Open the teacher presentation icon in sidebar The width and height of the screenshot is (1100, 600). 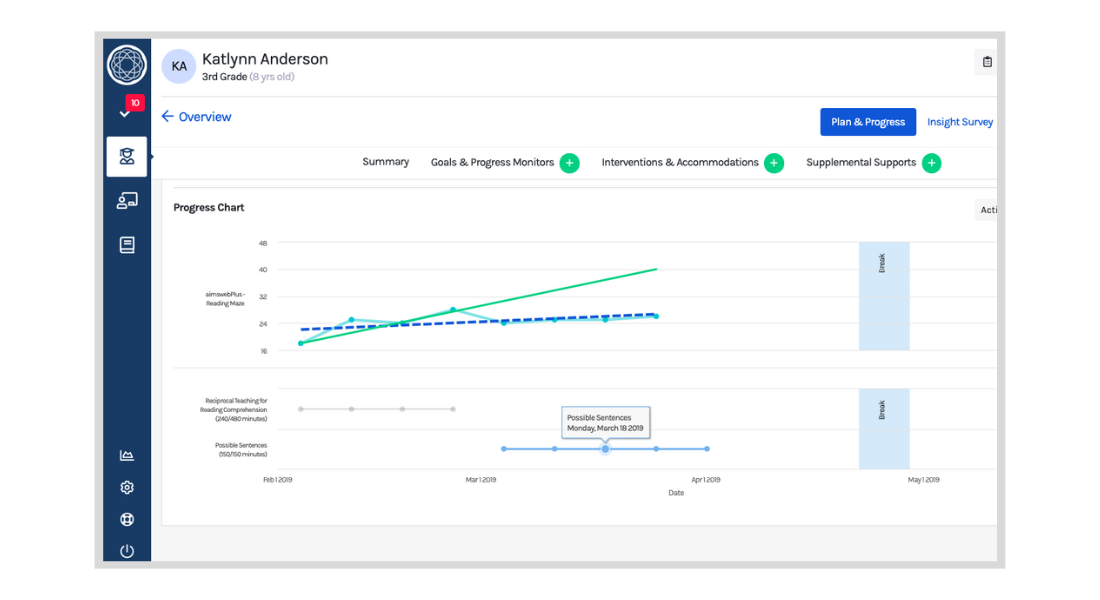(127, 201)
